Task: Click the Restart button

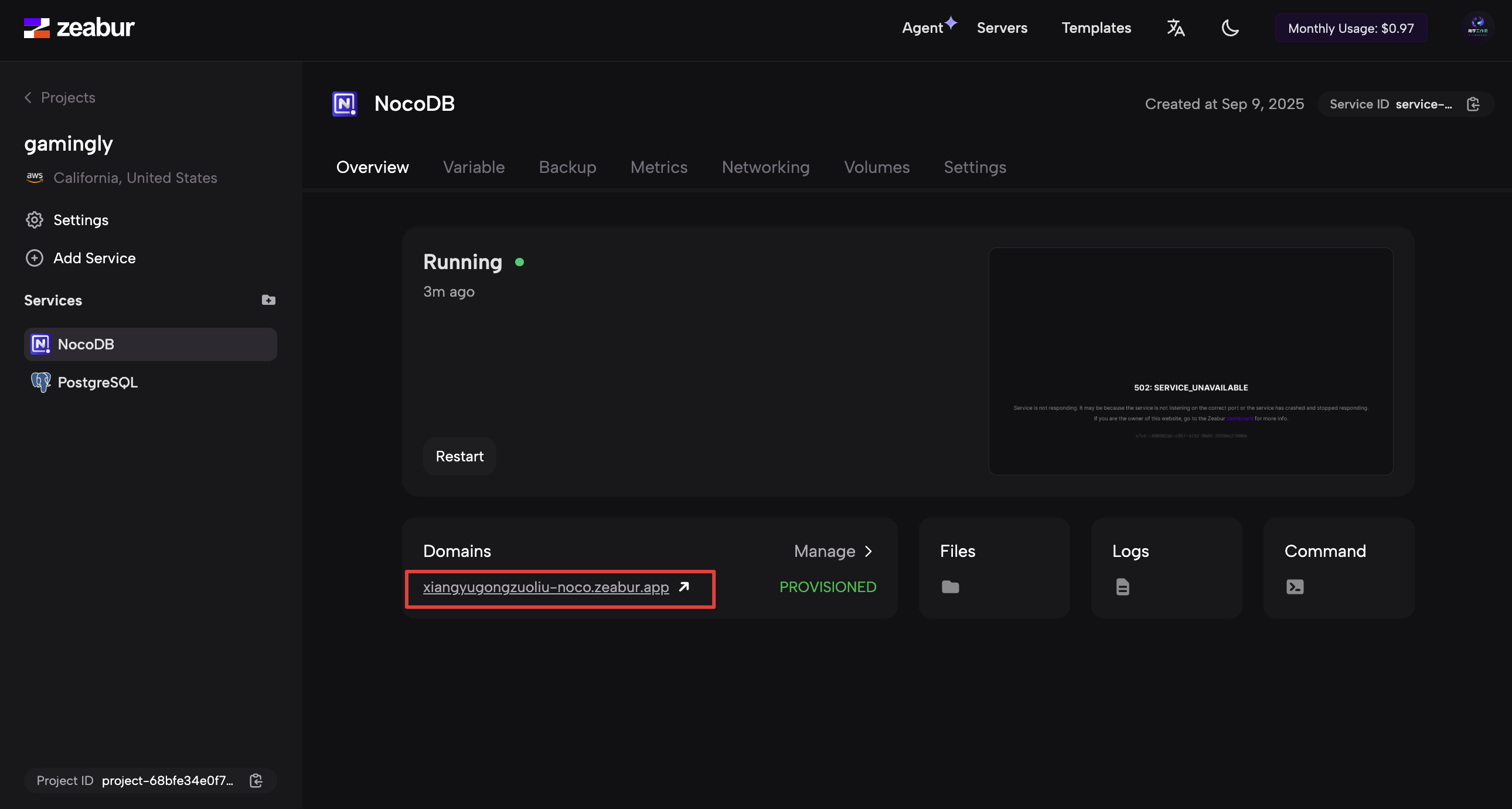Action: (x=459, y=456)
